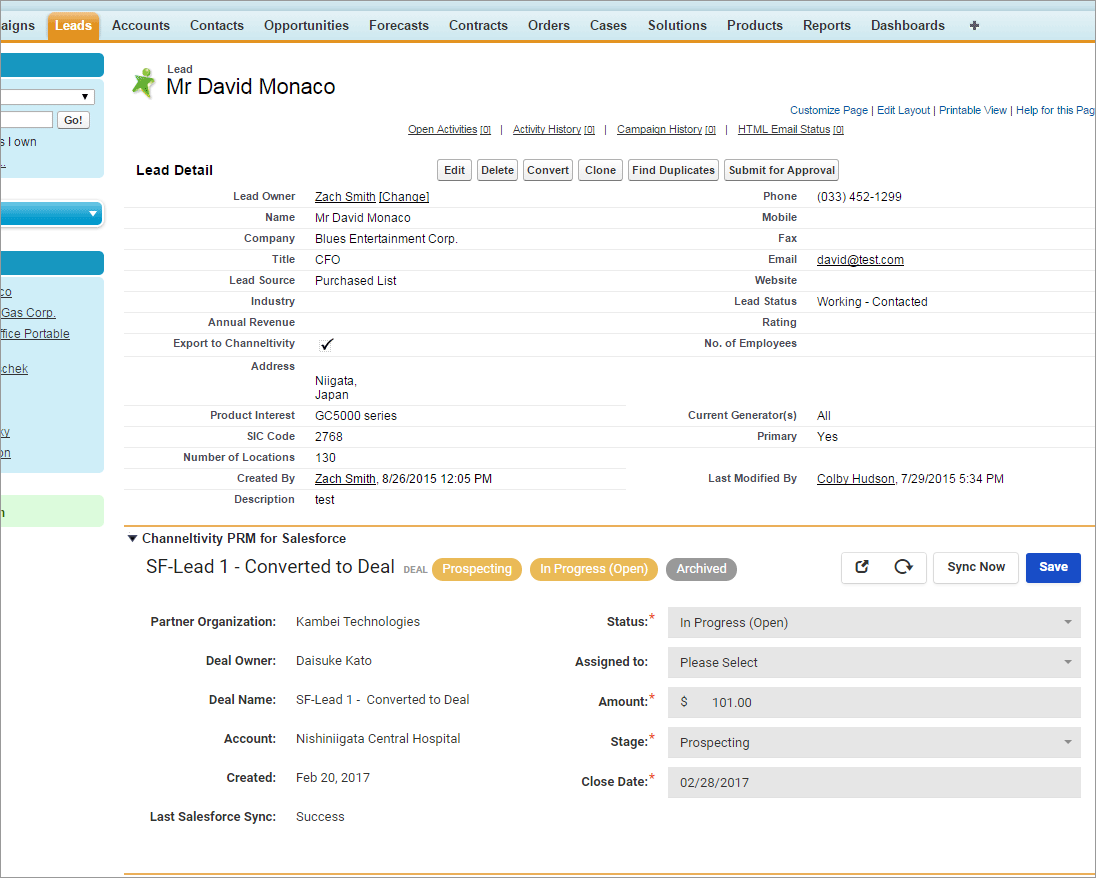Open the Reports tab
The width and height of the screenshot is (1096, 878).
click(827, 26)
